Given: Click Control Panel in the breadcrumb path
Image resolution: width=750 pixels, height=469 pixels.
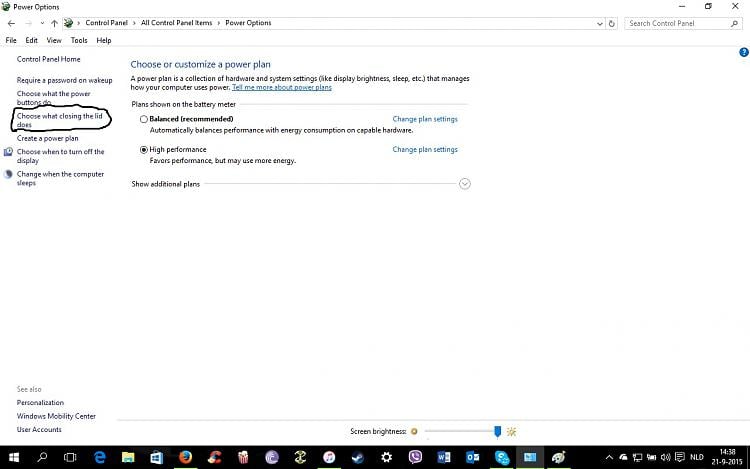Looking at the screenshot, I should point(107,23).
